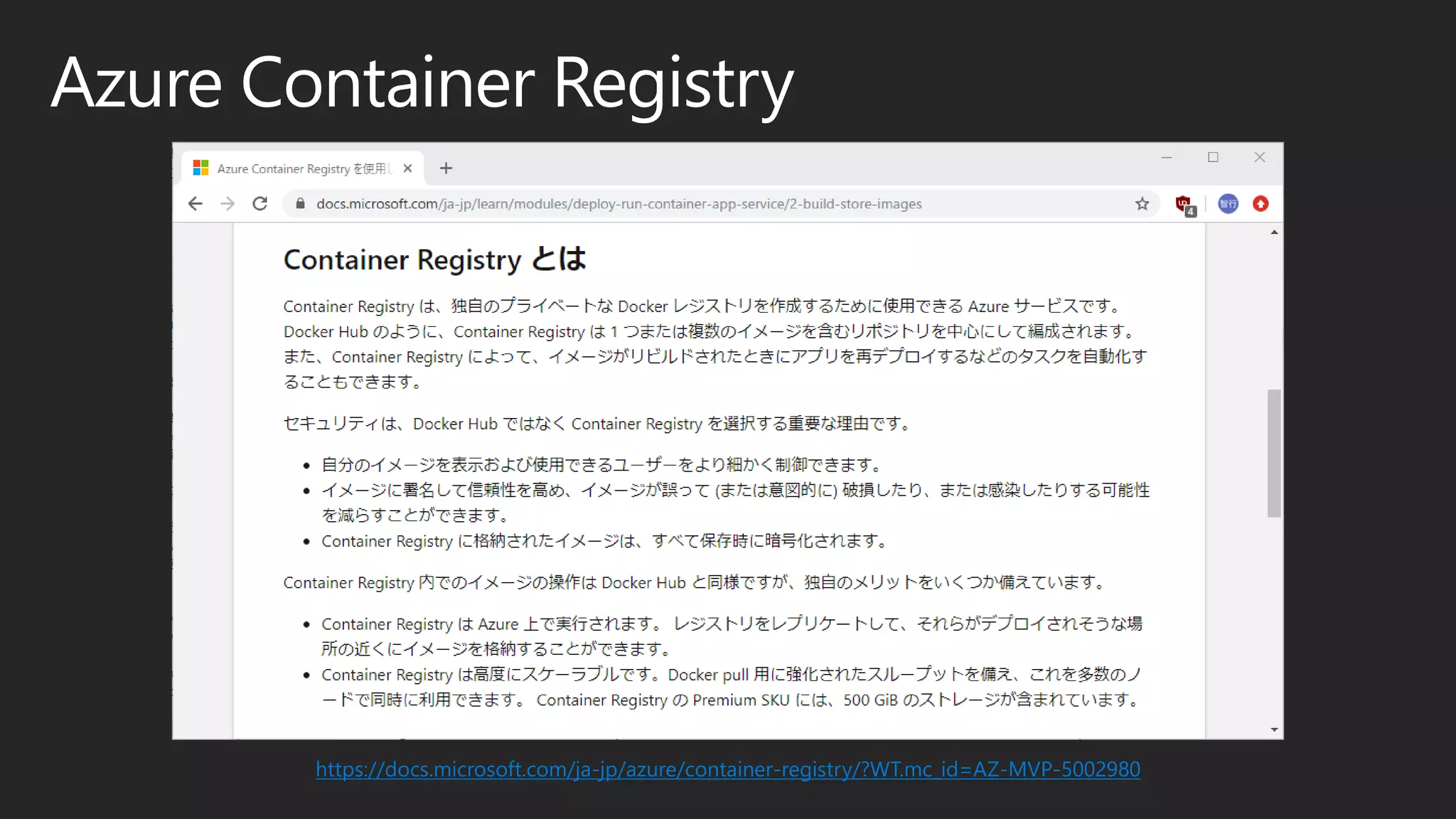Minimize the browser window
Viewport: 1456px width, 819px height.
point(1167,157)
